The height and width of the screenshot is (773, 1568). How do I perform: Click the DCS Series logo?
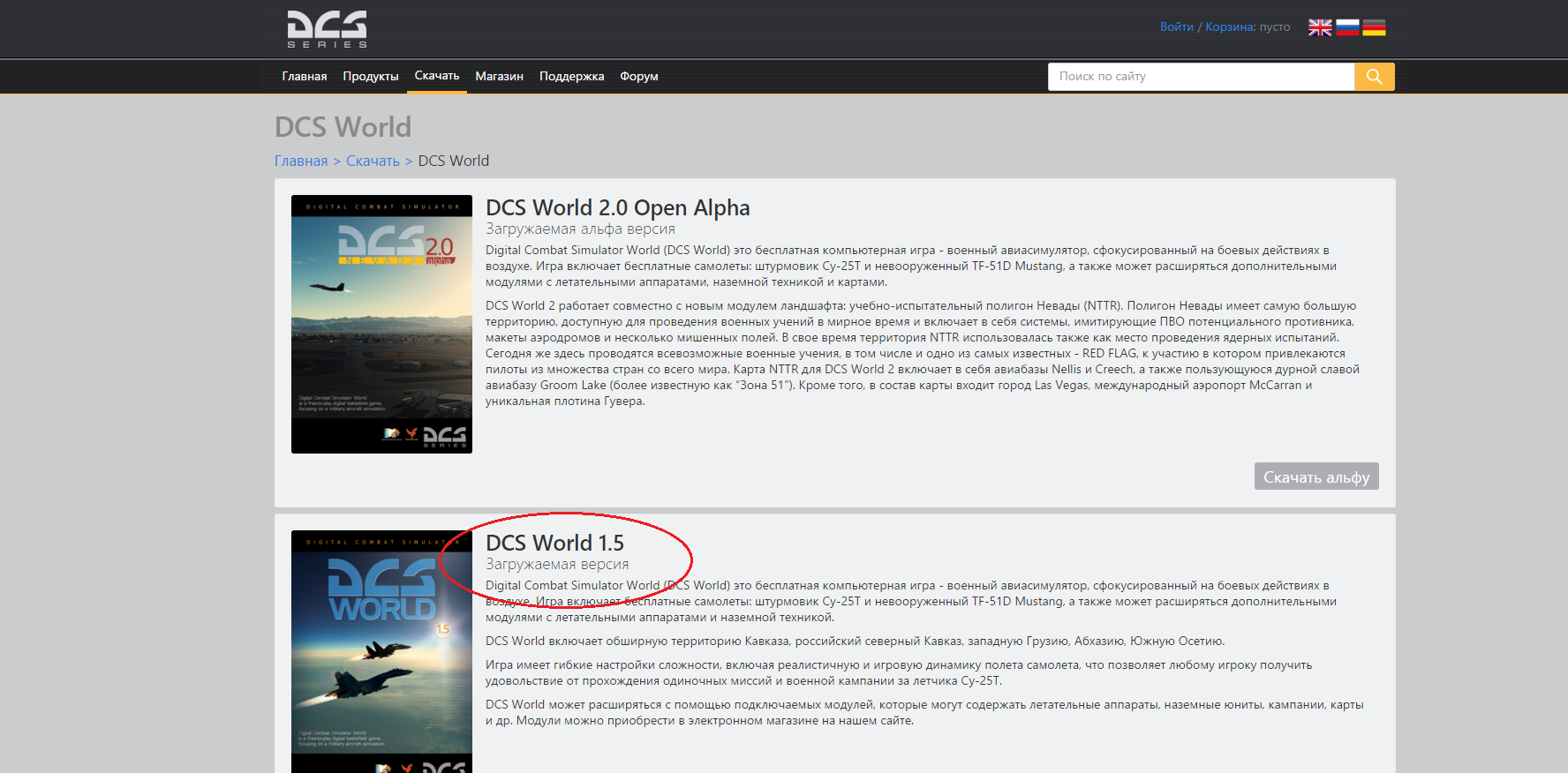[x=327, y=29]
